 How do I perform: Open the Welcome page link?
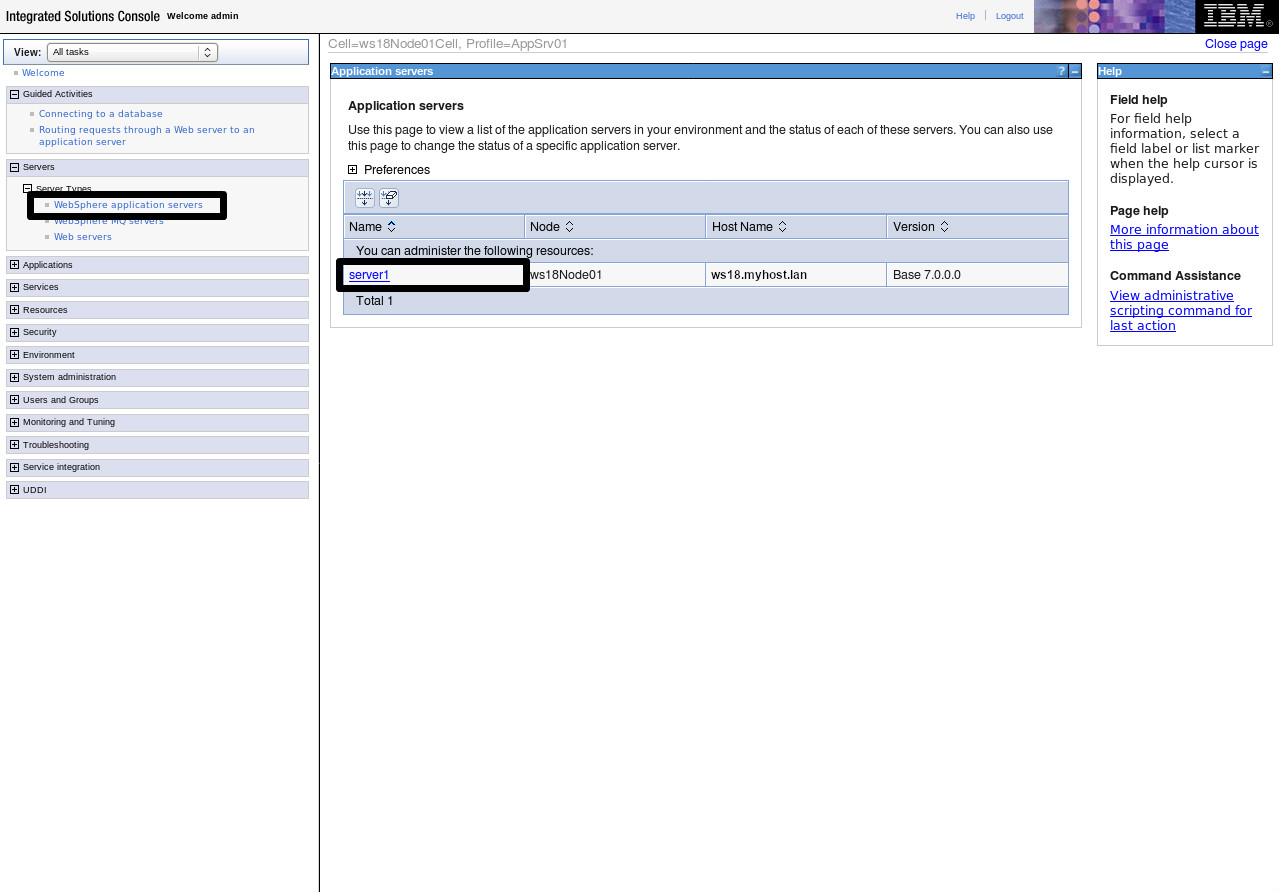coord(43,73)
